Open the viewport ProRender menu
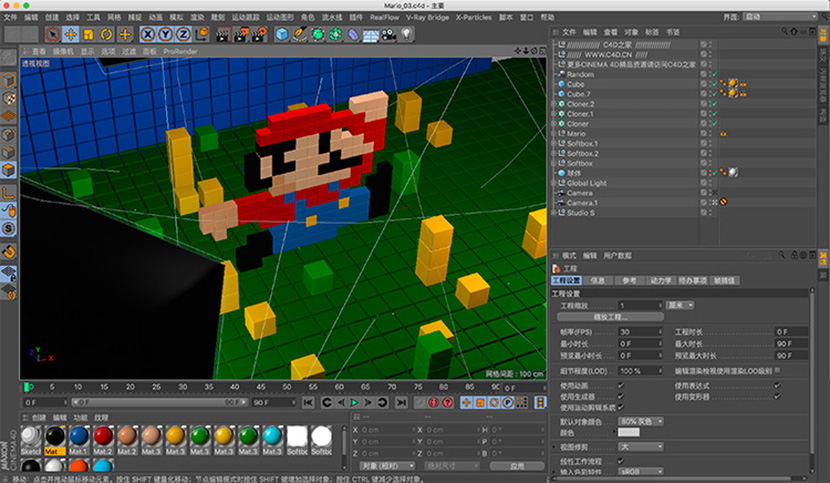The height and width of the screenshot is (483, 830). click(x=181, y=51)
